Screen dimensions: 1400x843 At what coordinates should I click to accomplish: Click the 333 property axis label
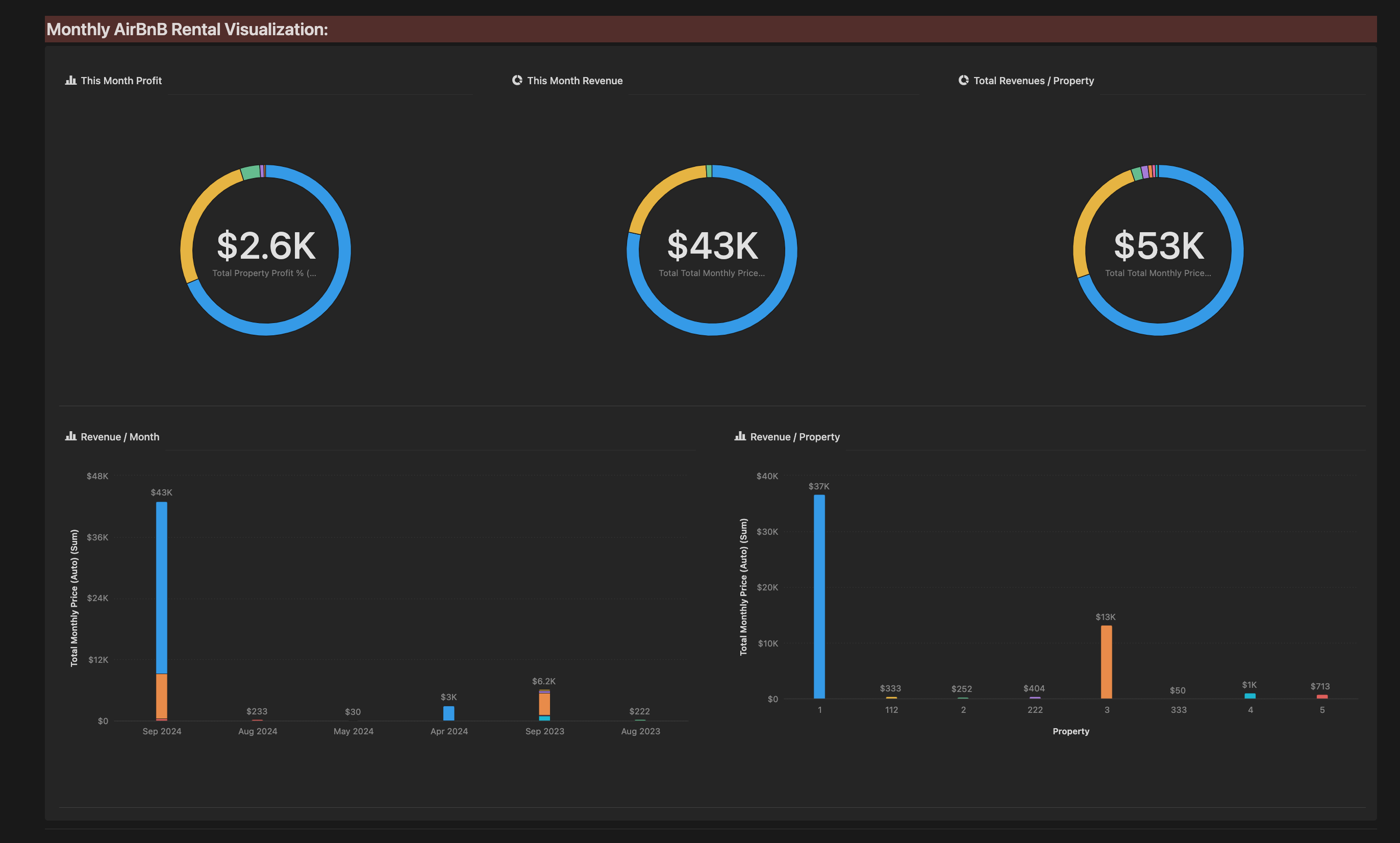(1179, 710)
